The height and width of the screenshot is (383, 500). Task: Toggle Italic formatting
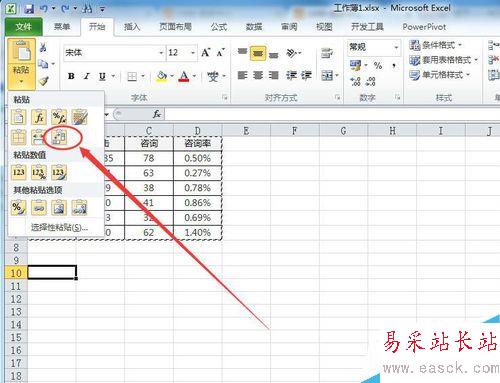pyautogui.click(x=87, y=76)
